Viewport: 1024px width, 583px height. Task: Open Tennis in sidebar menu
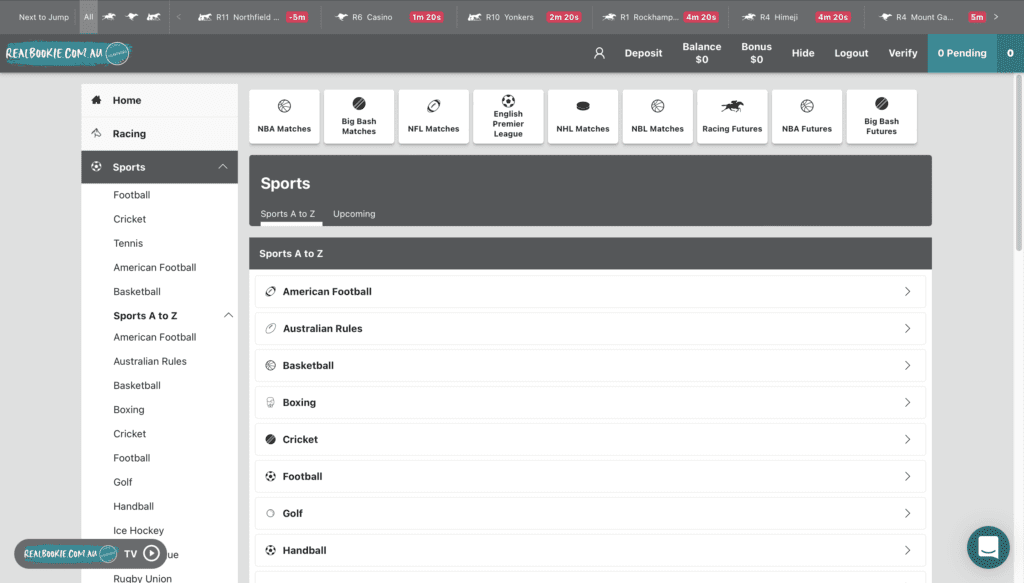(x=128, y=243)
